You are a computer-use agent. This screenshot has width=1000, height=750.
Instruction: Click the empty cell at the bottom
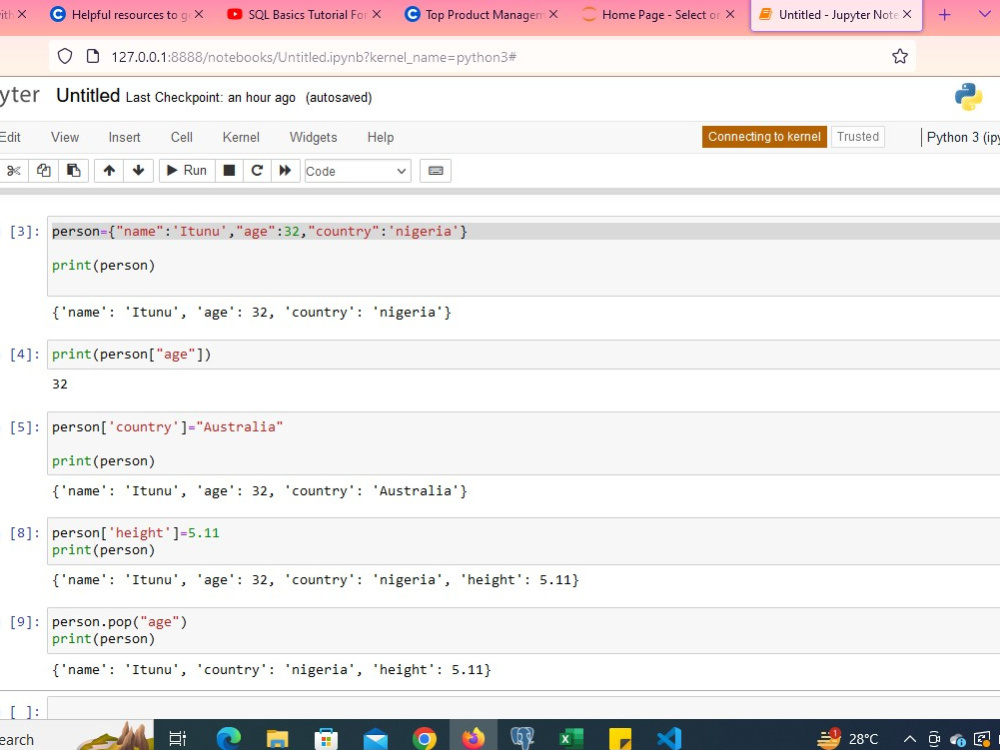click(x=523, y=709)
